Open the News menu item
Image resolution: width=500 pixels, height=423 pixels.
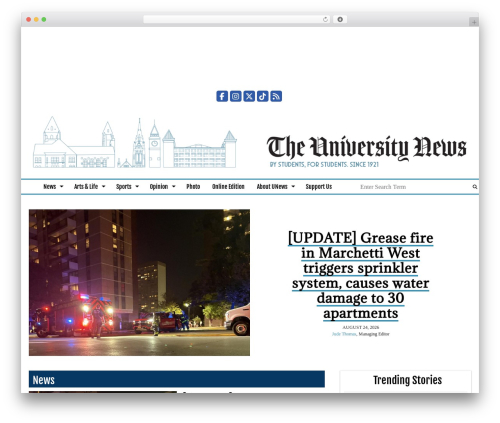50,187
